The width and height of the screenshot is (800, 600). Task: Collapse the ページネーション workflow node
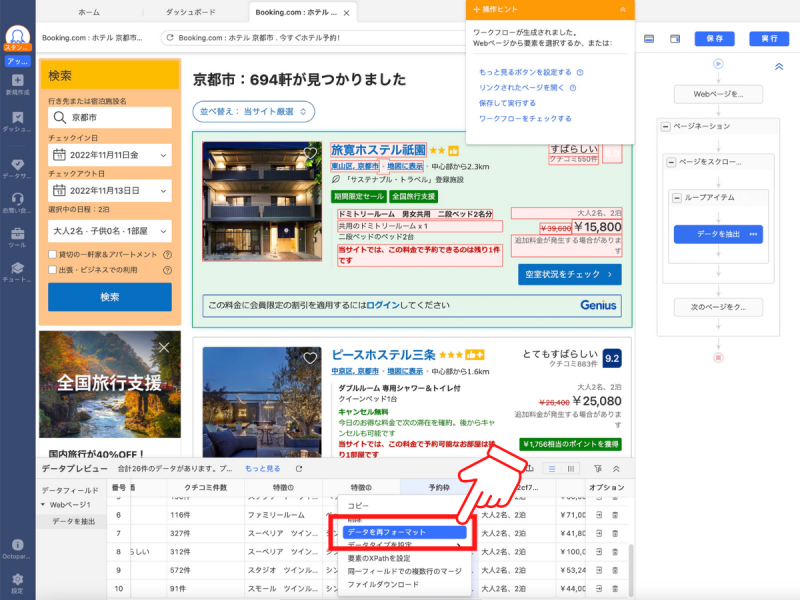[x=665, y=127]
